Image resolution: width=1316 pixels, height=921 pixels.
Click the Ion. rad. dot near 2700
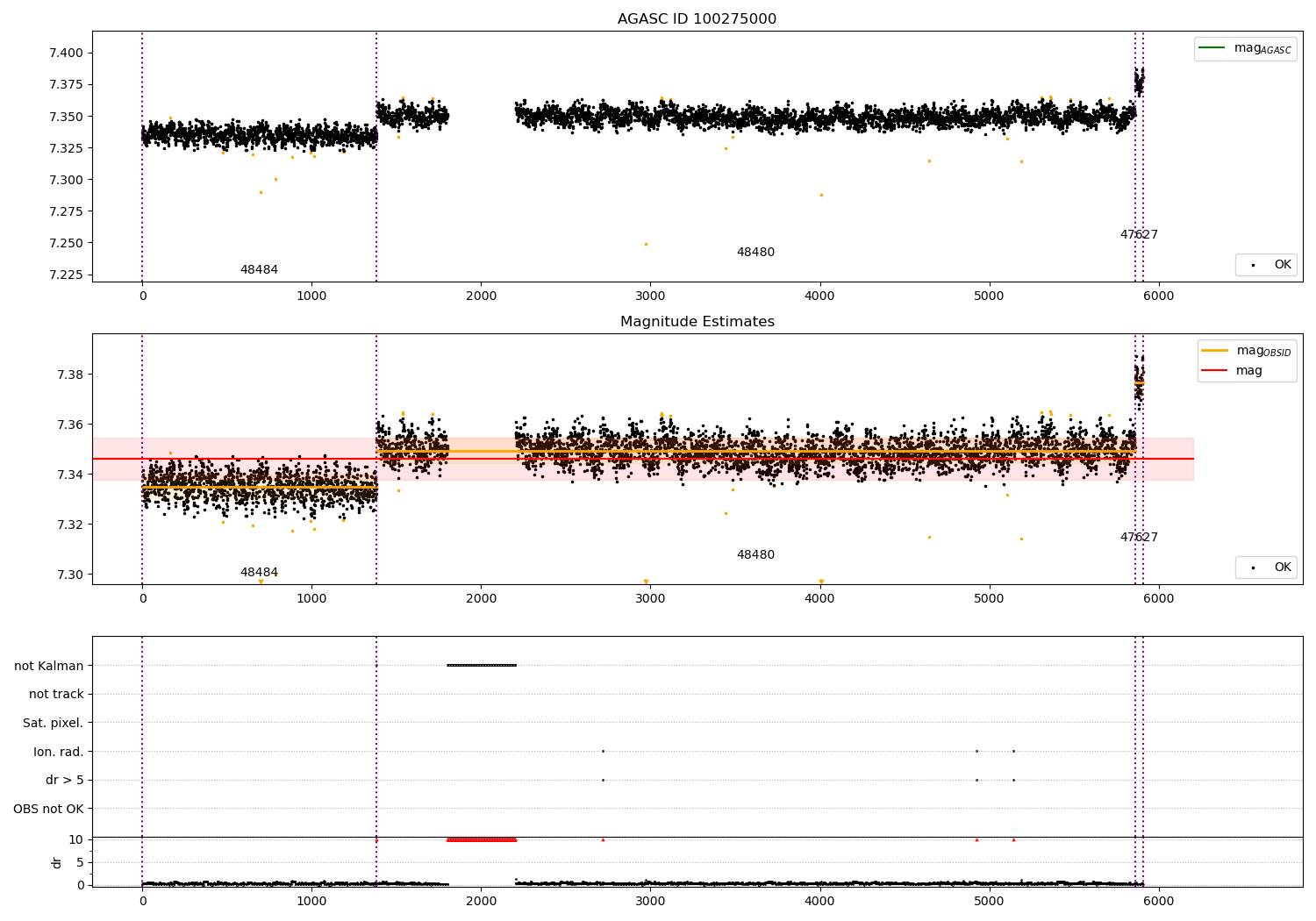[603, 751]
